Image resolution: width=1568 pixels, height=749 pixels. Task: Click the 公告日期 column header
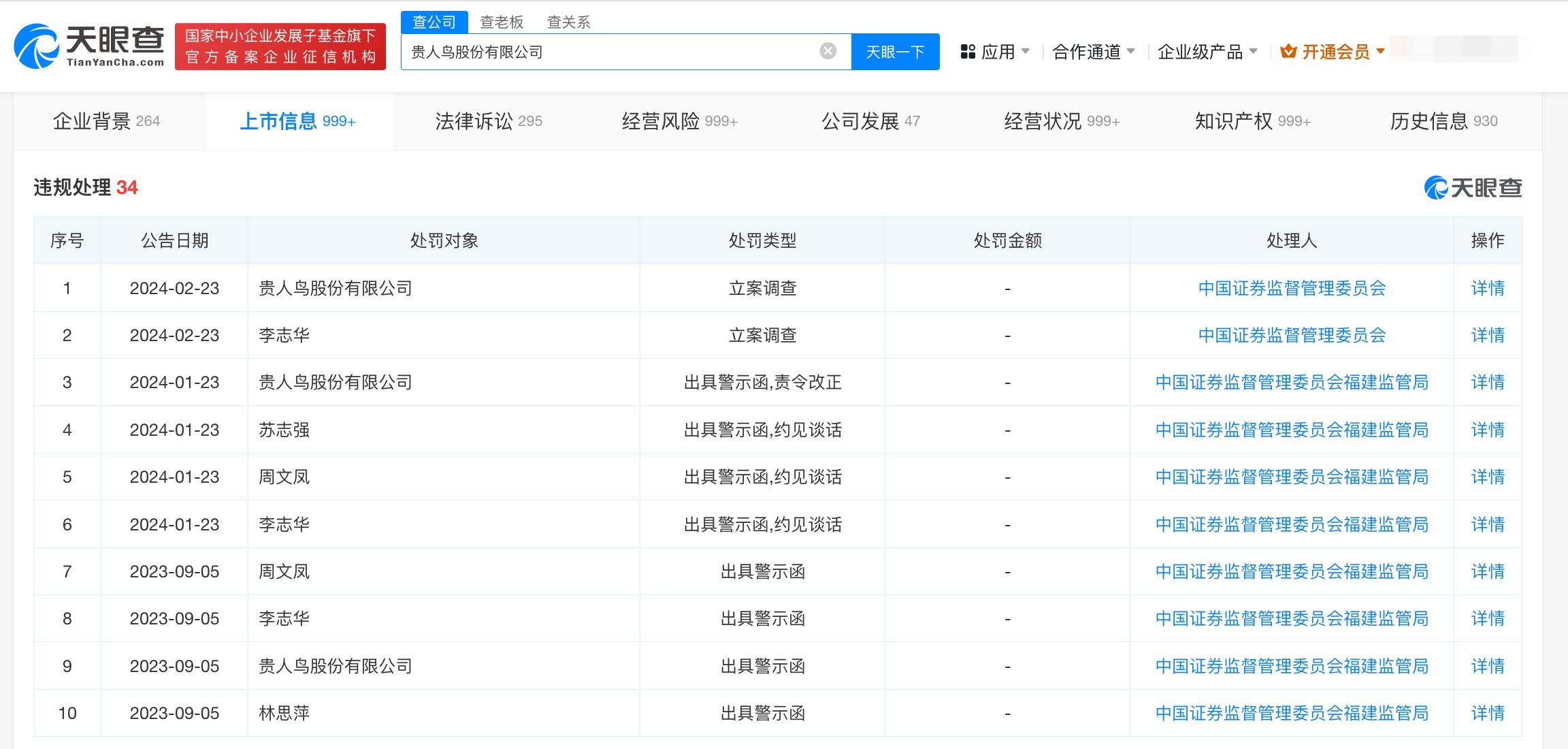click(x=174, y=240)
